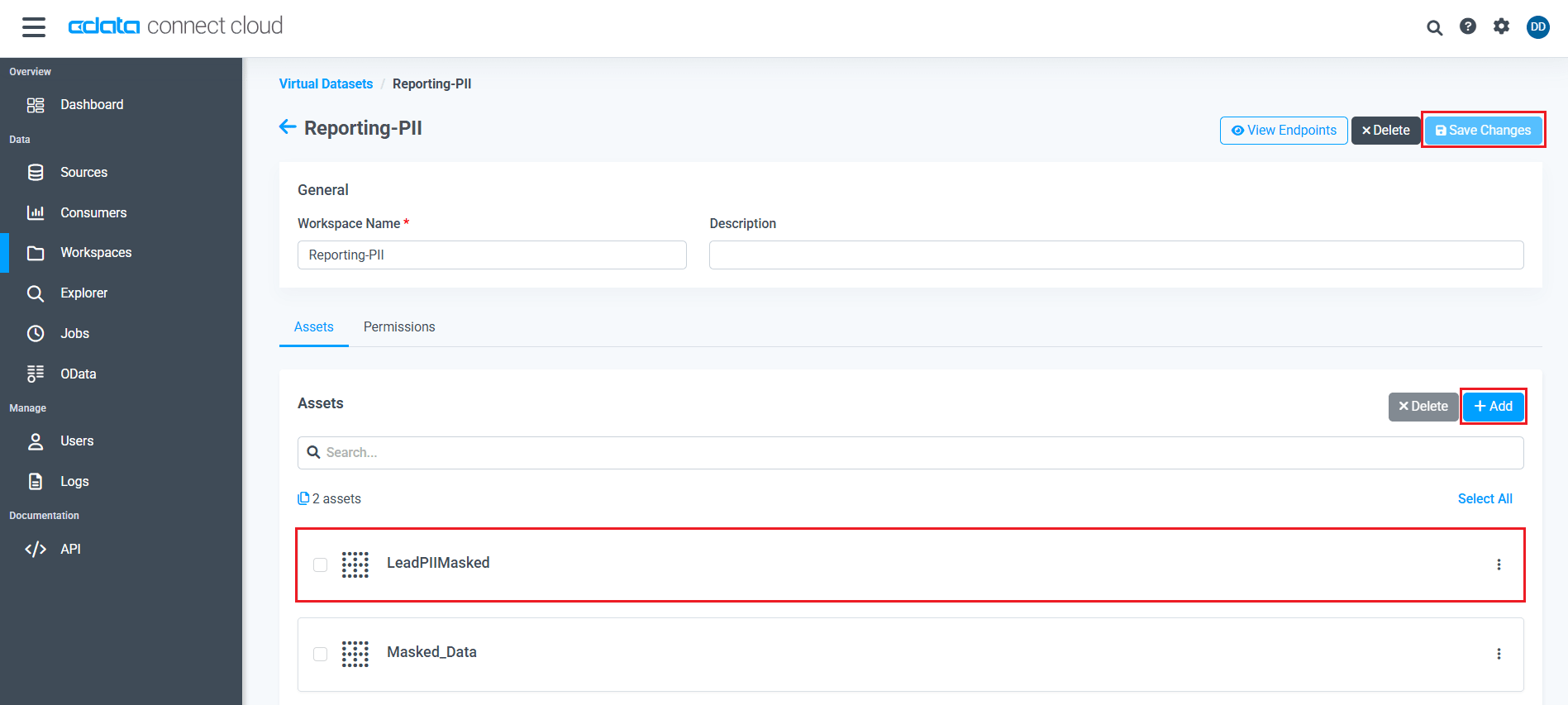Click the search magnifier icon in header
Viewport: 1568px width, 705px height.
[x=1434, y=27]
